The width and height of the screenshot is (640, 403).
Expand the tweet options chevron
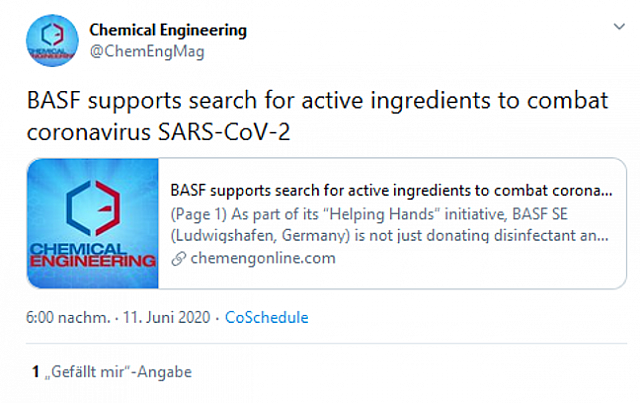(619, 27)
